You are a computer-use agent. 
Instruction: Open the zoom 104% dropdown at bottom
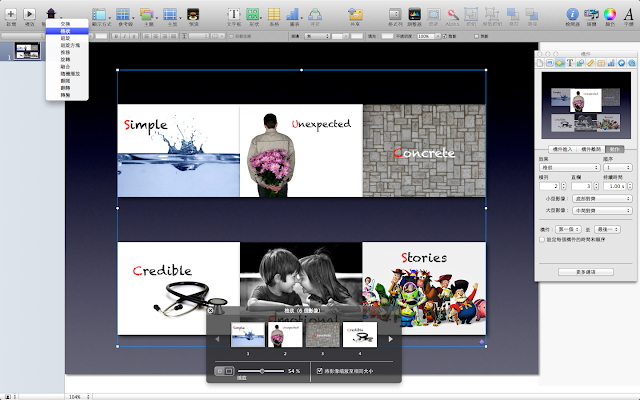pyautogui.click(x=79, y=396)
